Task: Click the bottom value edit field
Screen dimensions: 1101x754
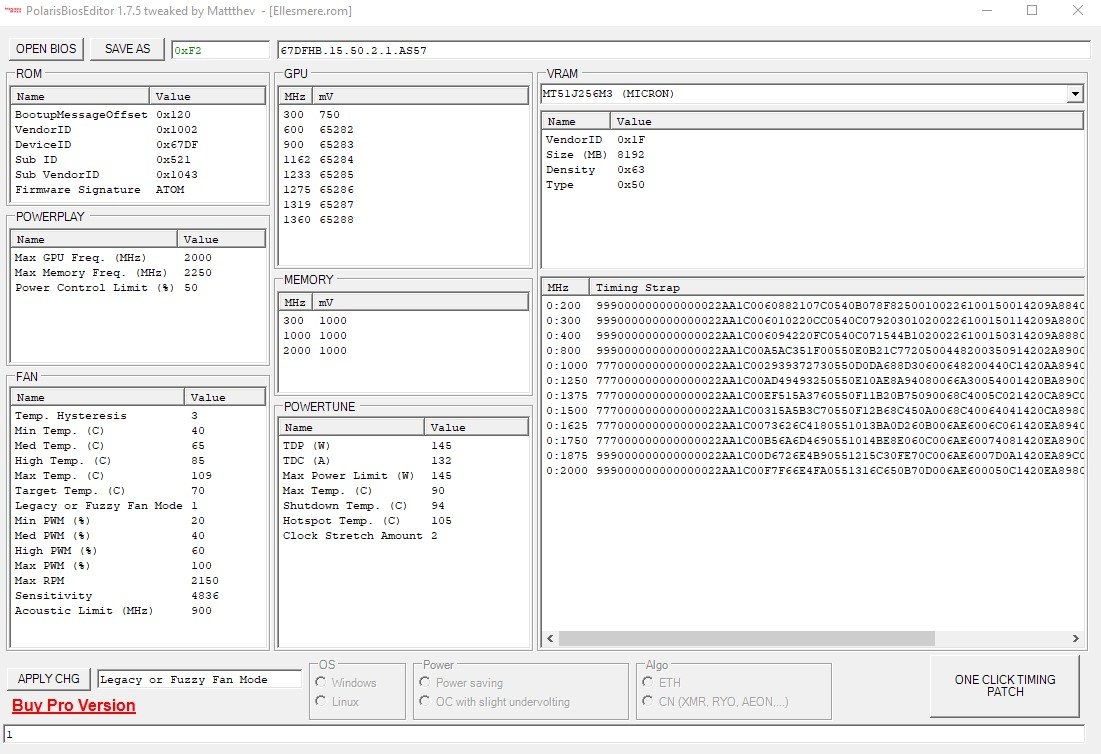Action: point(543,735)
